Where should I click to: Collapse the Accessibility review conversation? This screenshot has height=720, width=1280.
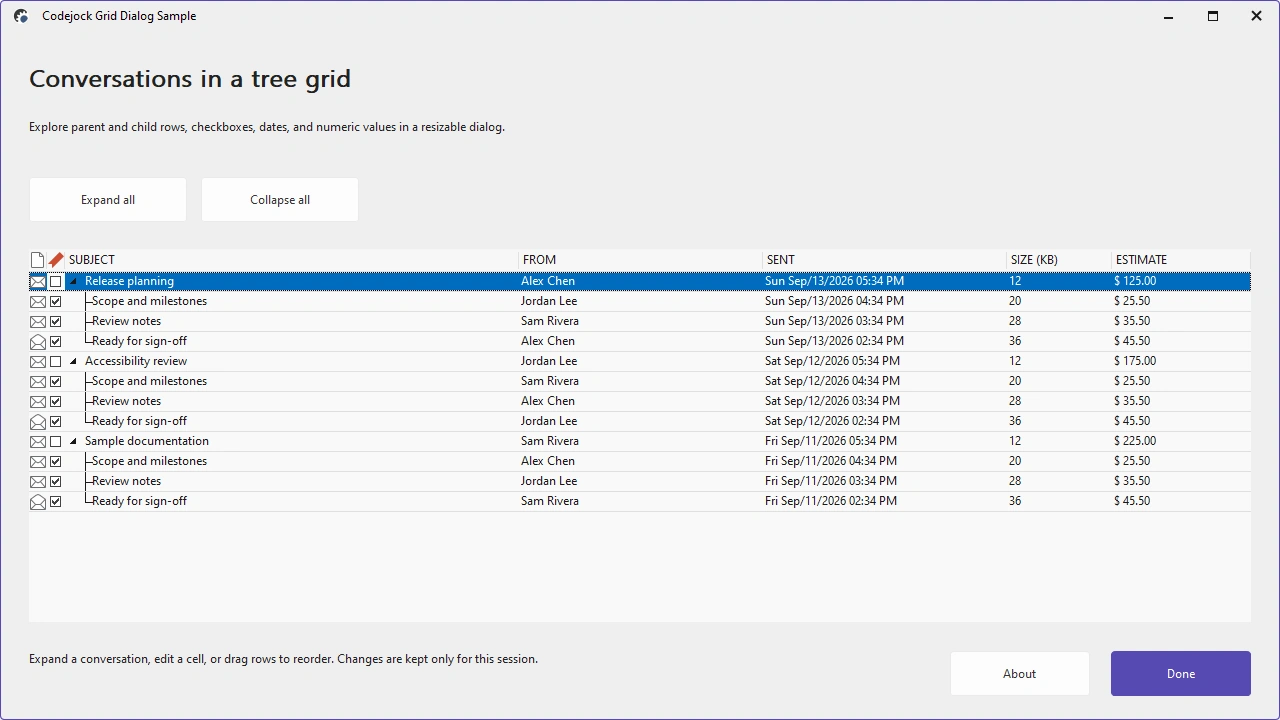coord(74,362)
